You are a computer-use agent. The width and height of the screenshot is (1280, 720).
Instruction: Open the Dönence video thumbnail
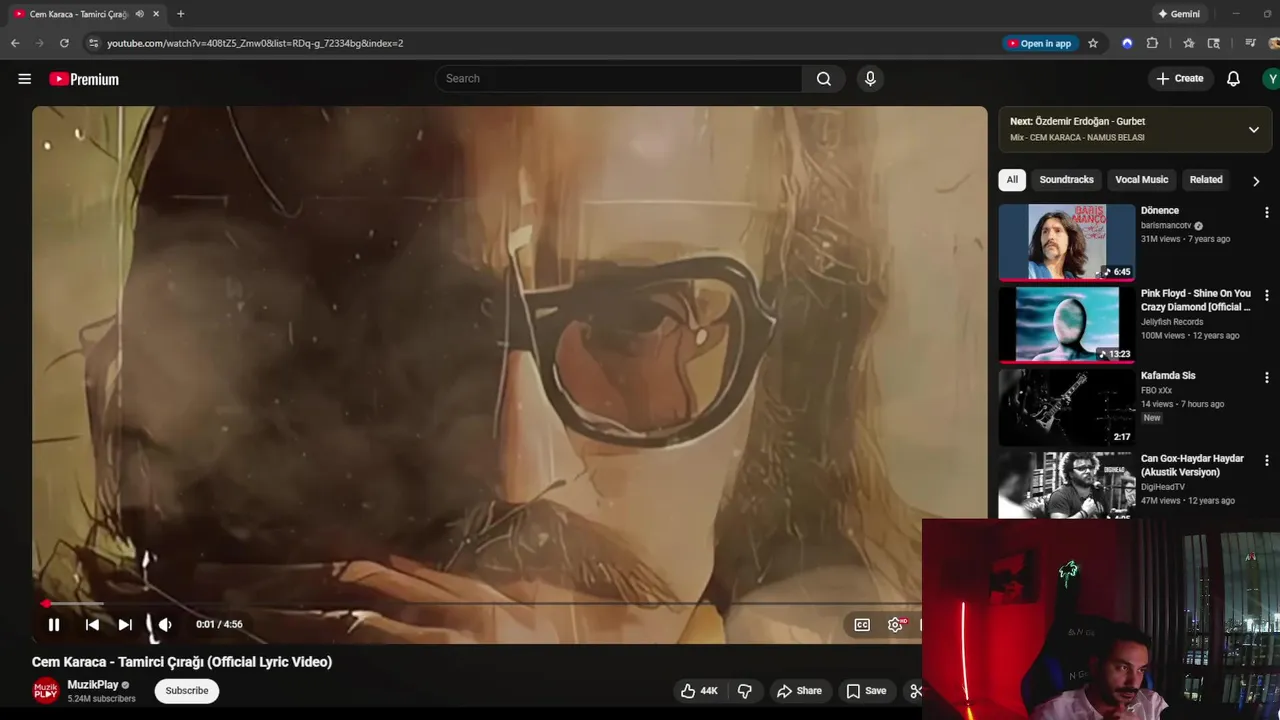click(1067, 242)
